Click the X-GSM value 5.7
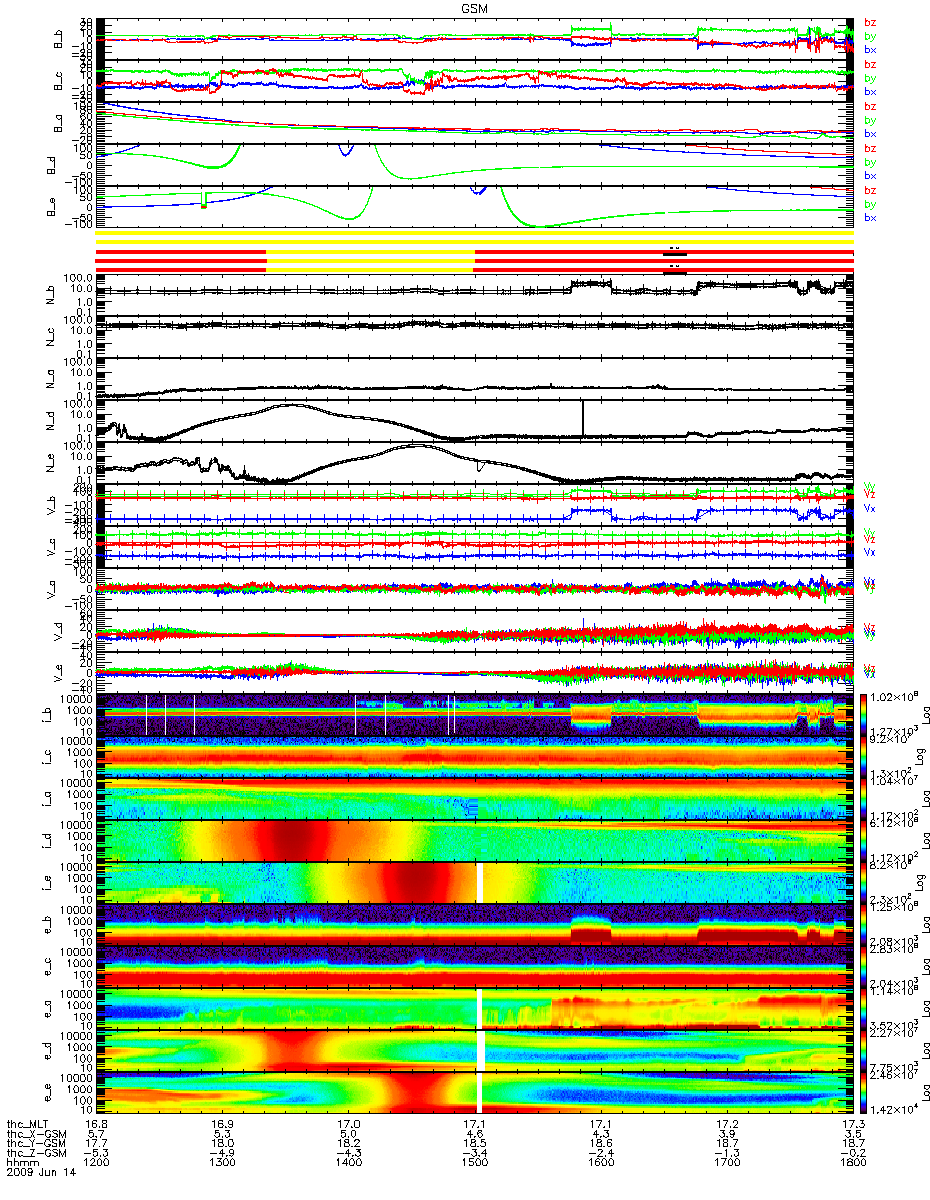 click(x=96, y=1134)
